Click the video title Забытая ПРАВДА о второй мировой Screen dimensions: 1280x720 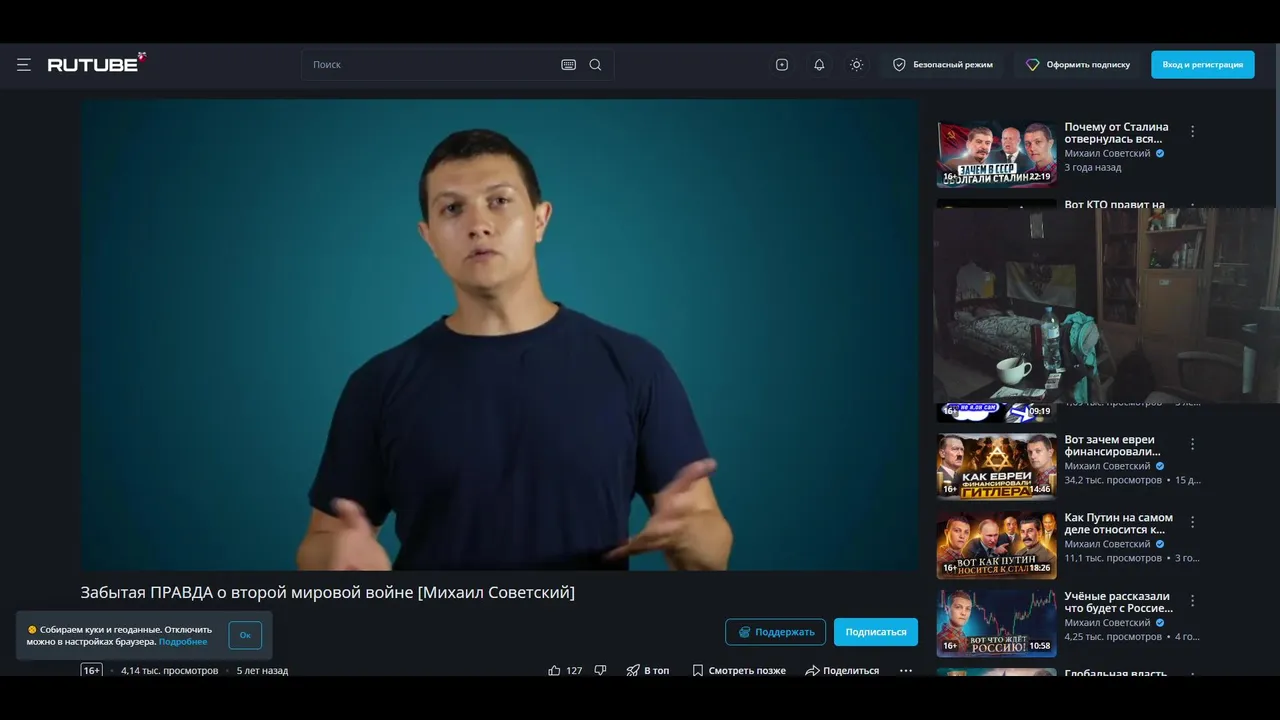[328, 592]
